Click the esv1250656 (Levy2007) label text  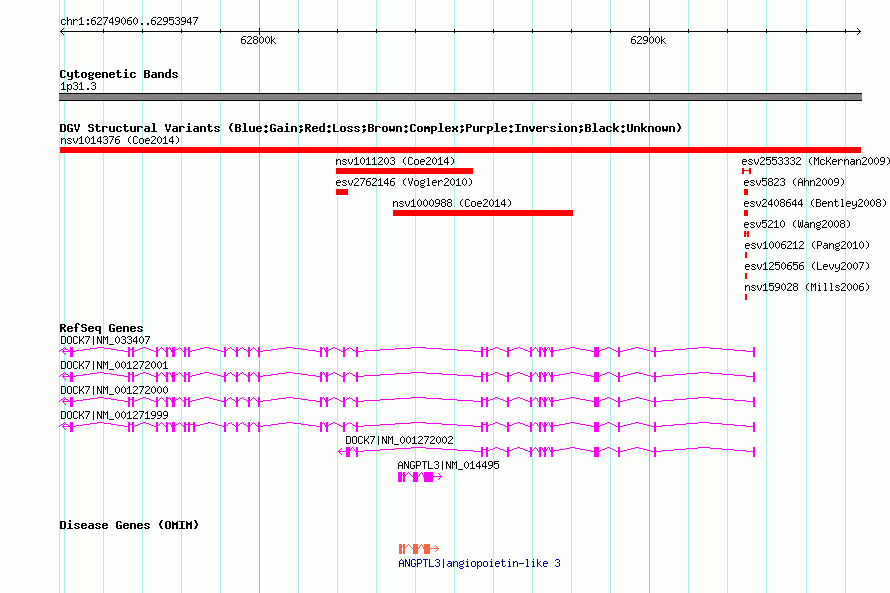point(807,266)
